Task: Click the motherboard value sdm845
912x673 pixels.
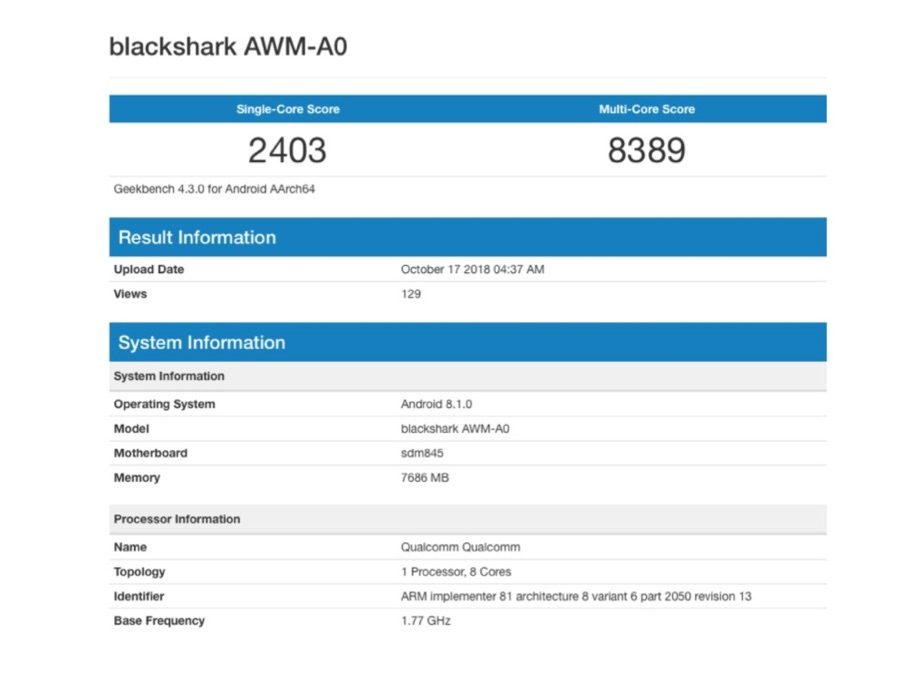Action: 422,453
